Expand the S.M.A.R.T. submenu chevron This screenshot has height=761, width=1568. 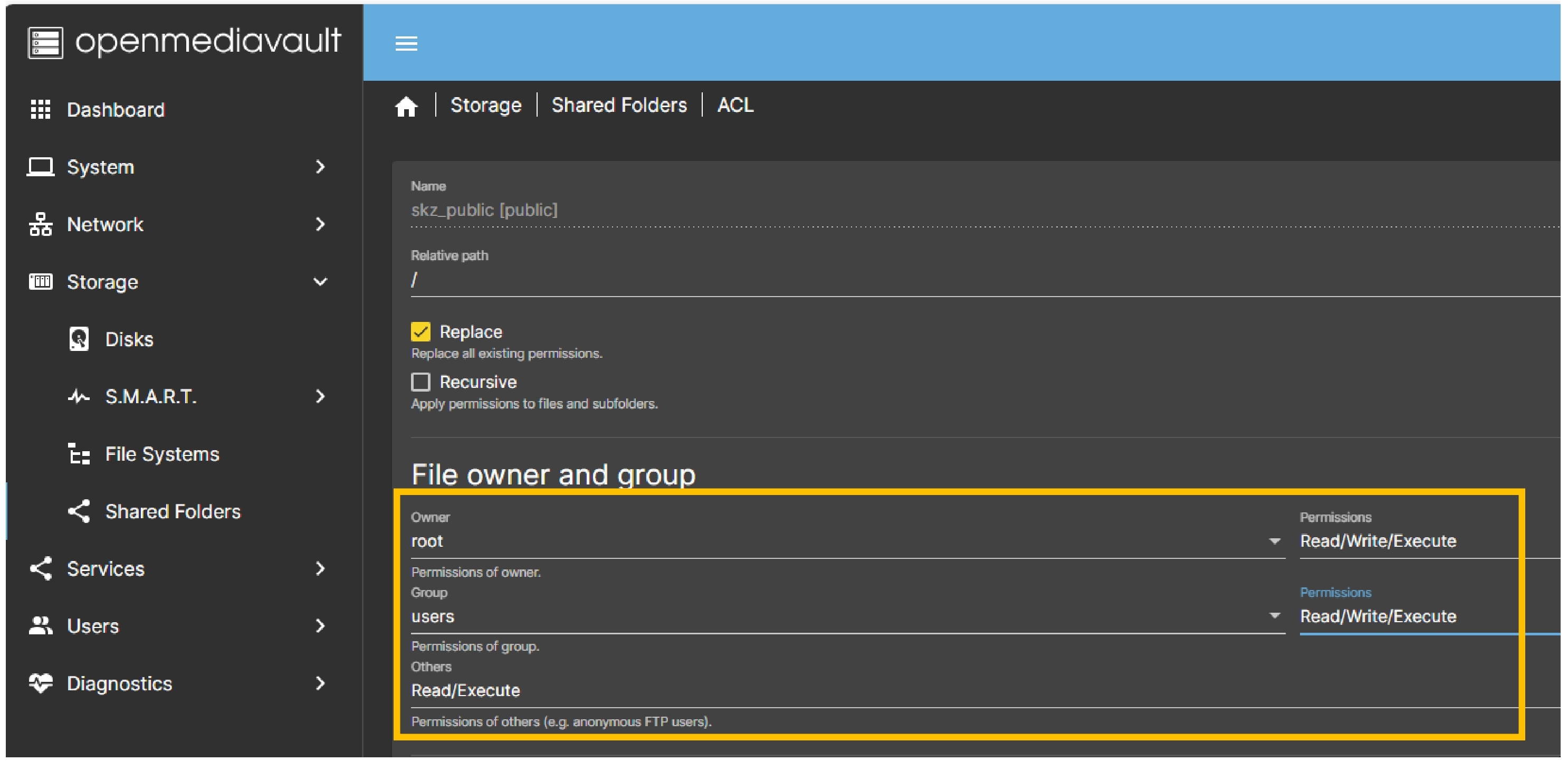coord(320,397)
